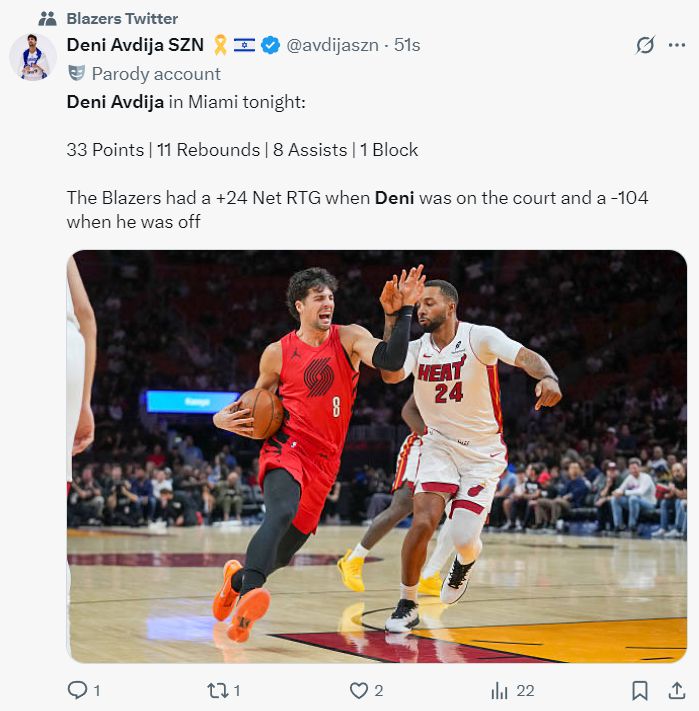Click the Deni Avdija SZN display name

pos(135,45)
